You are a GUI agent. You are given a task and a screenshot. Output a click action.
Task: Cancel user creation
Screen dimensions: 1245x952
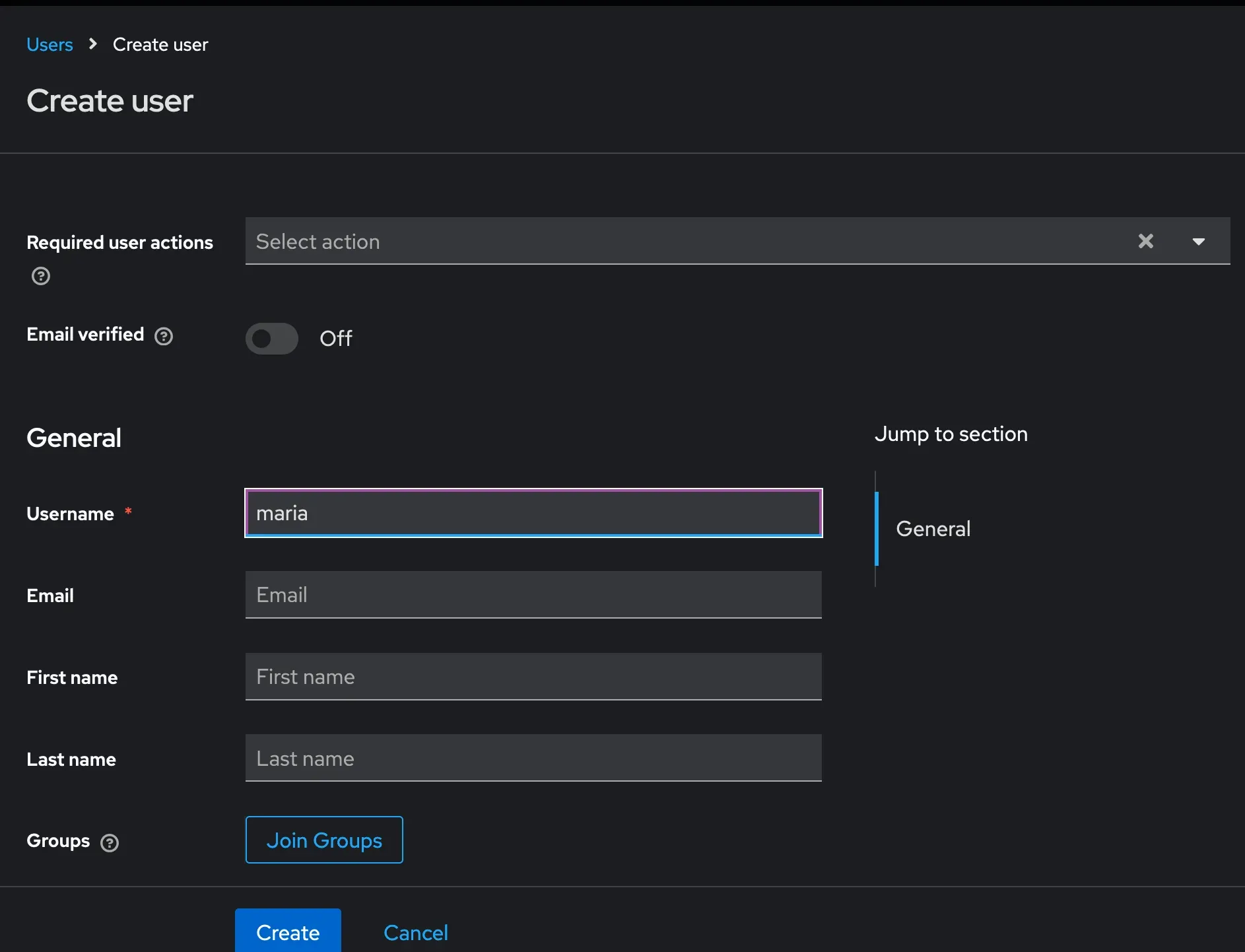416,932
